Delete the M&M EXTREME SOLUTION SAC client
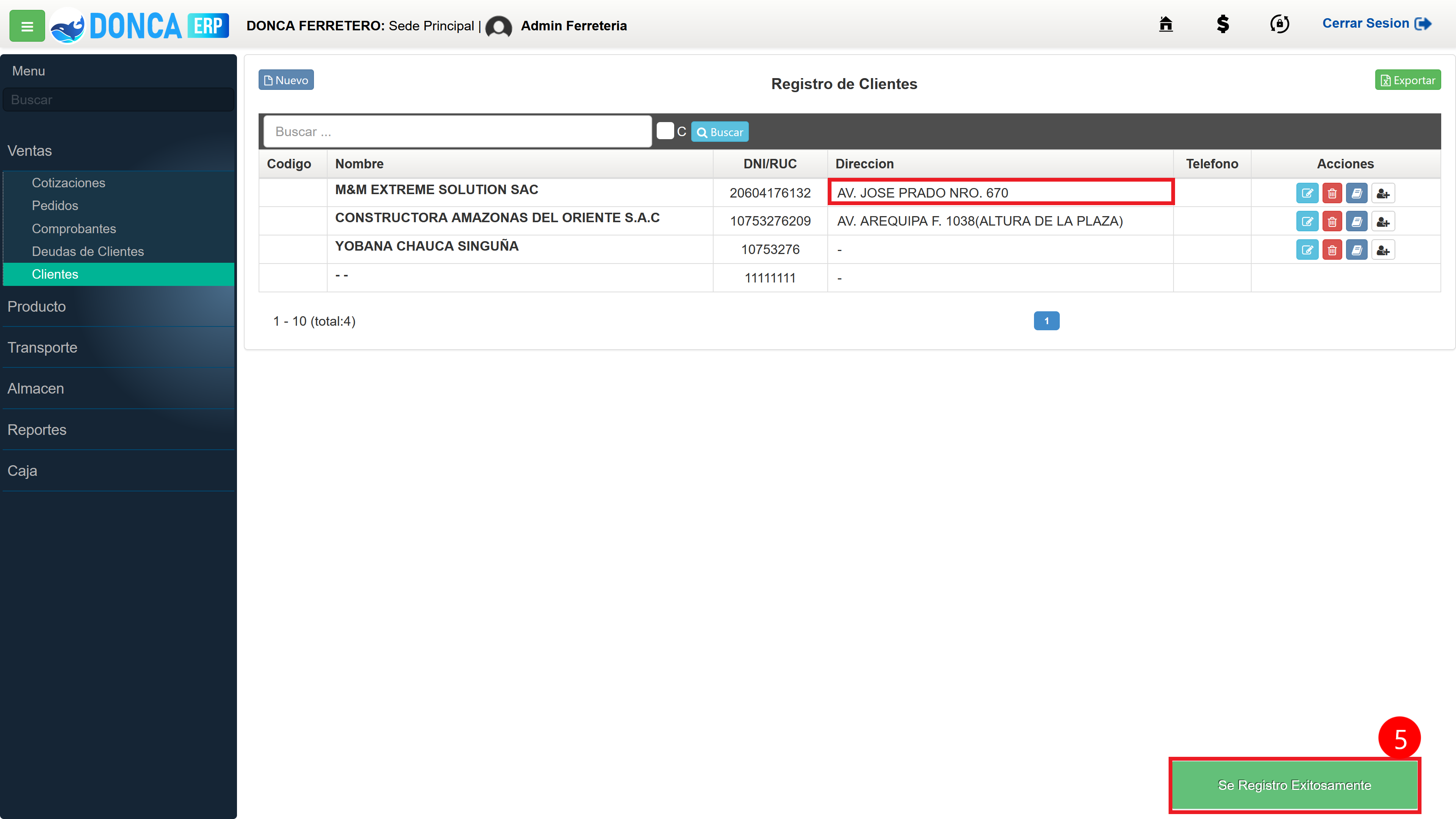 (1332, 193)
